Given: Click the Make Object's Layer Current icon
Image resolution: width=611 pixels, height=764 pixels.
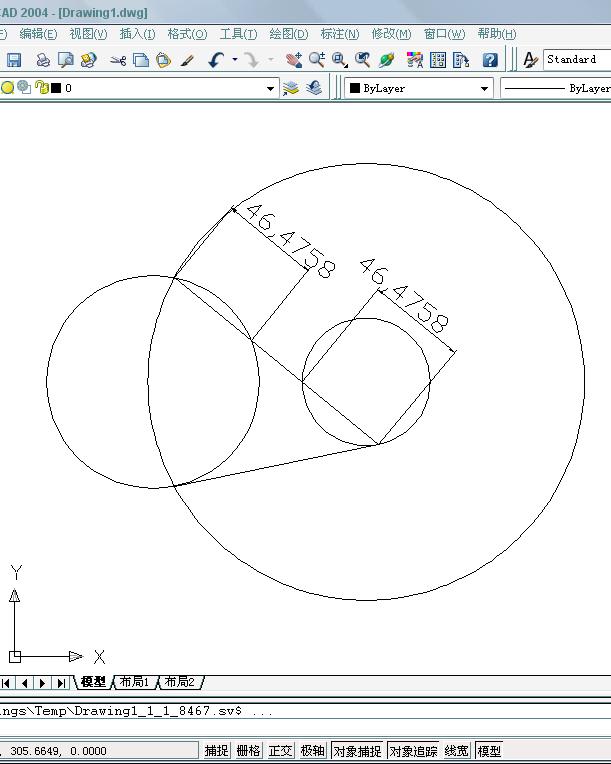Looking at the screenshot, I should point(291,88).
